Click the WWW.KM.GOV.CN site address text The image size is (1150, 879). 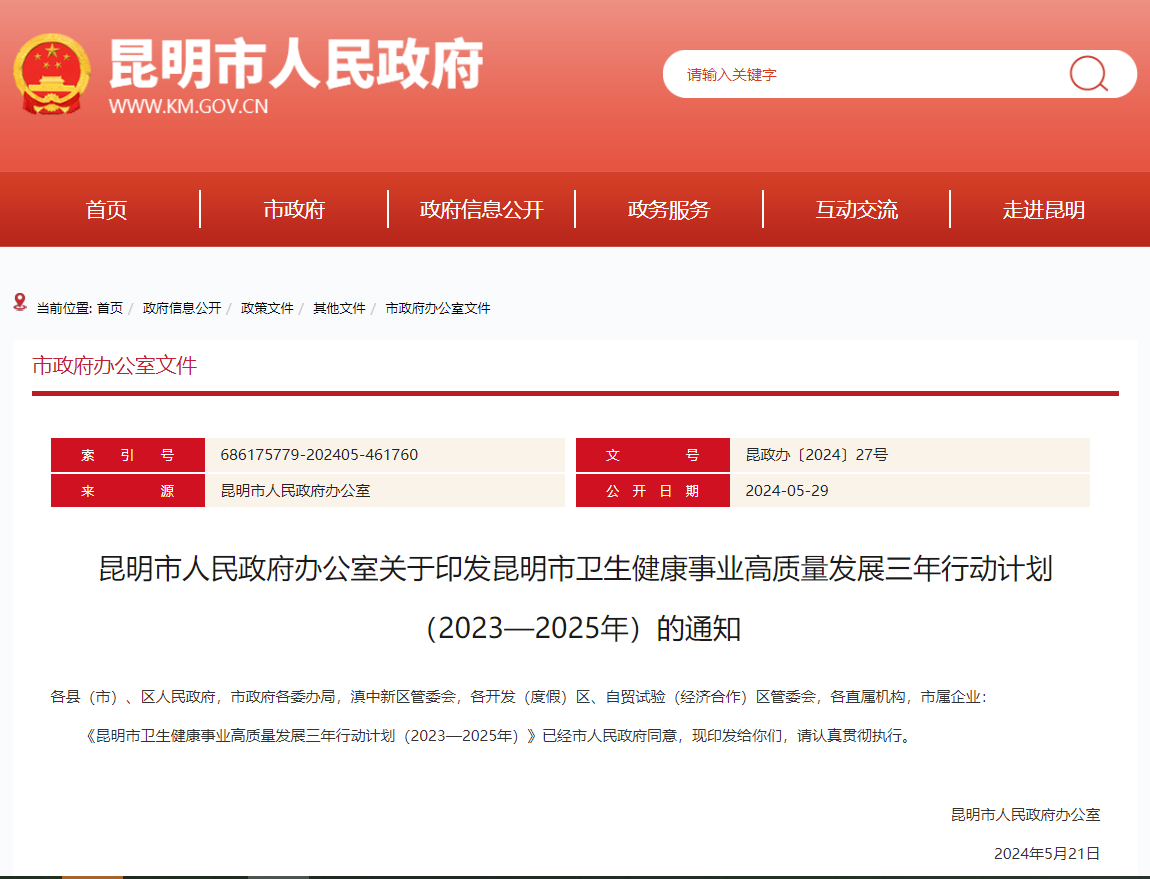[188, 107]
